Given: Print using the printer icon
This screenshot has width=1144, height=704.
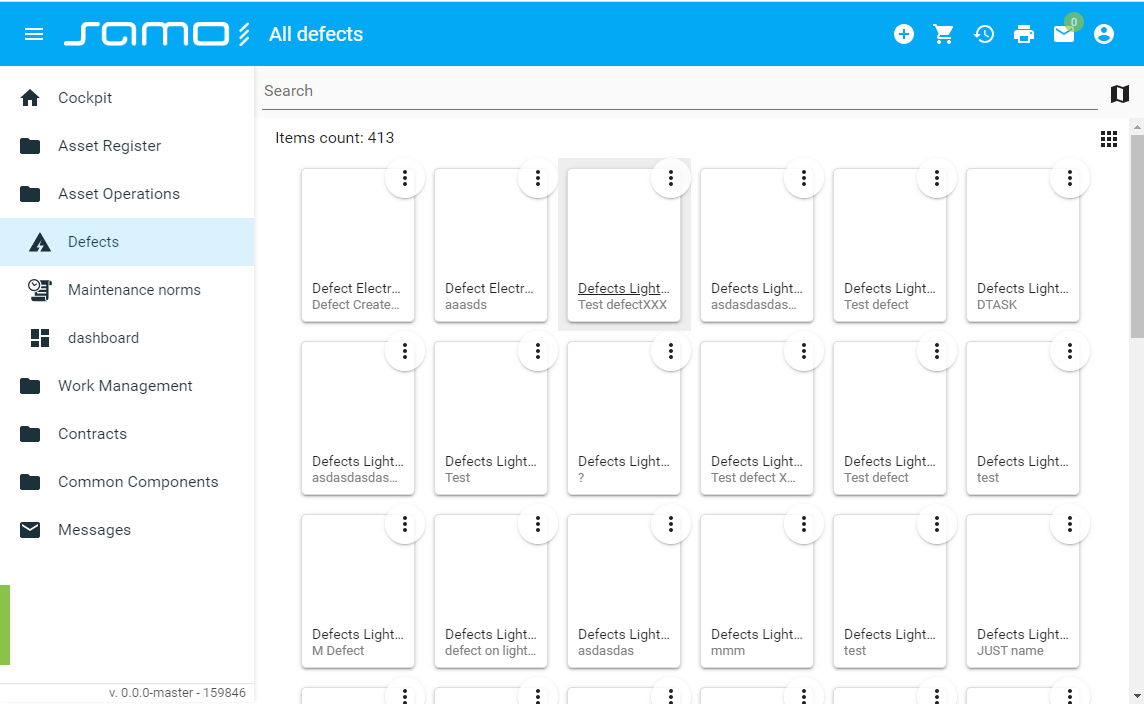Looking at the screenshot, I should (1024, 34).
